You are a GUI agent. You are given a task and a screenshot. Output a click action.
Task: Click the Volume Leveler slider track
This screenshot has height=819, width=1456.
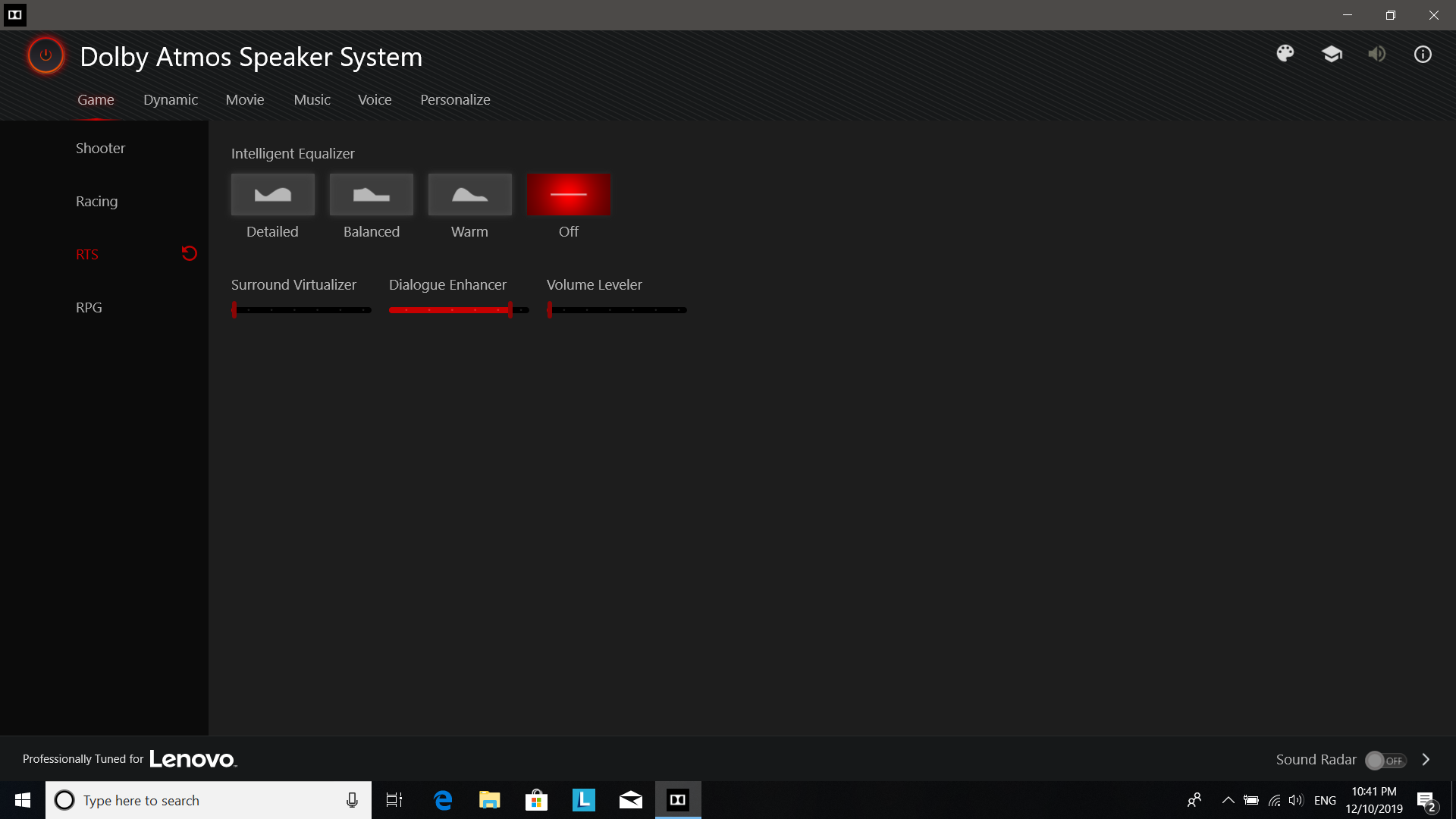click(x=617, y=309)
